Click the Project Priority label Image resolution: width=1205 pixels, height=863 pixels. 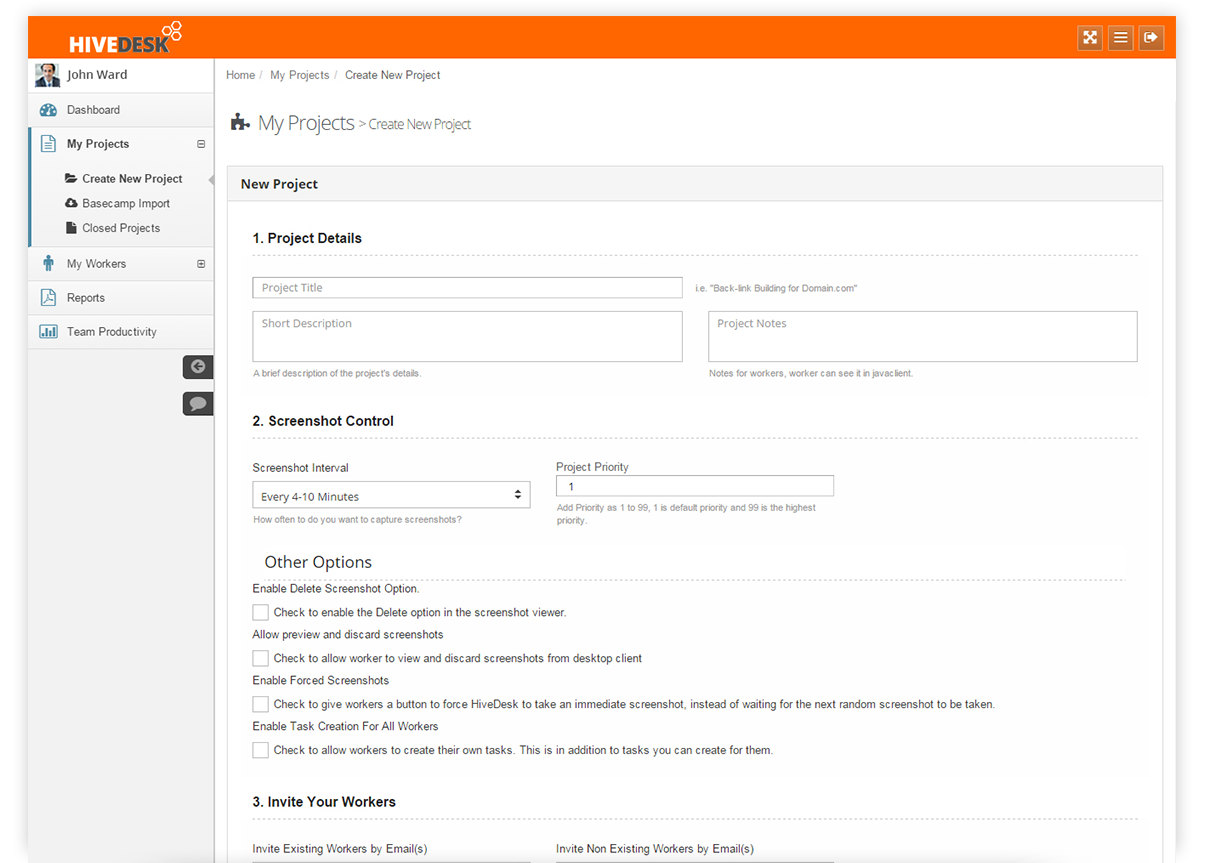(x=592, y=467)
